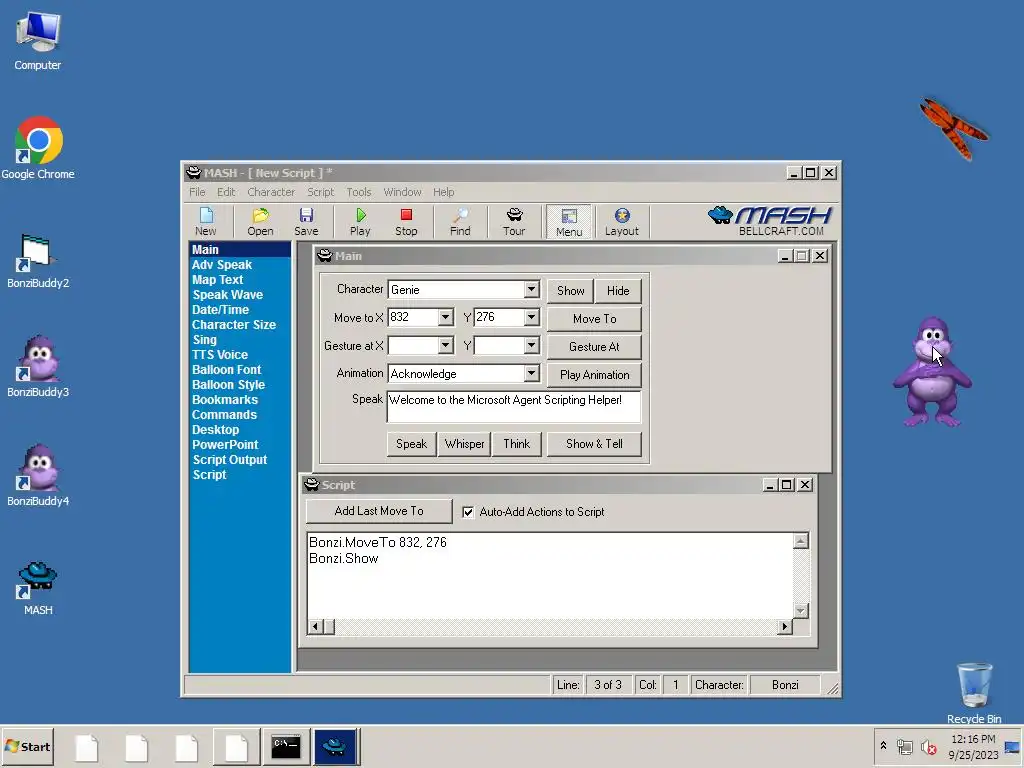
Task: Switch to the command prompt taskbar item
Action: click(285, 746)
